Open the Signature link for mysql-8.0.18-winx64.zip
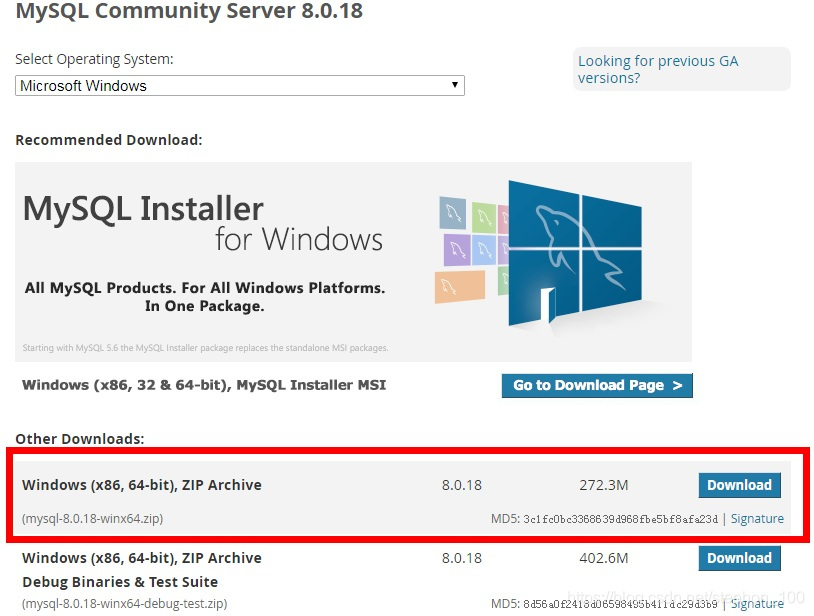 [757, 518]
